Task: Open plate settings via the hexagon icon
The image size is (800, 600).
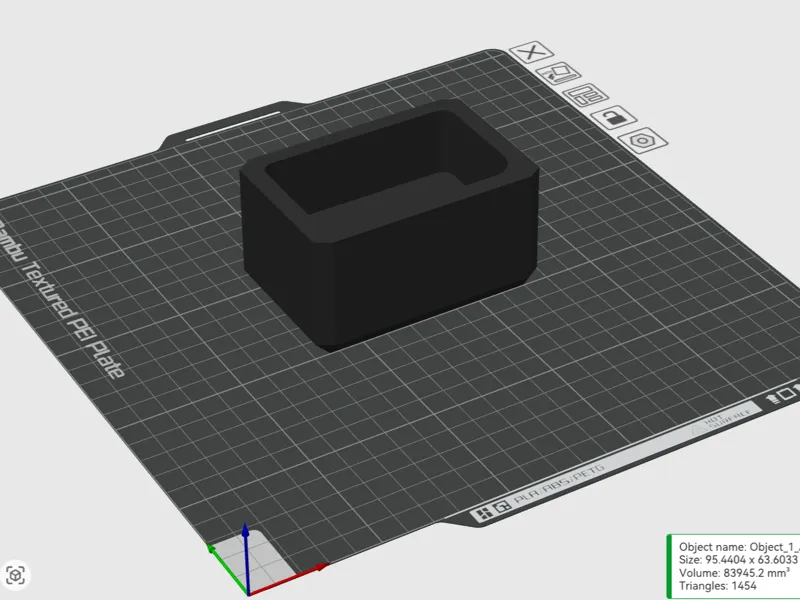Action: pos(642,140)
